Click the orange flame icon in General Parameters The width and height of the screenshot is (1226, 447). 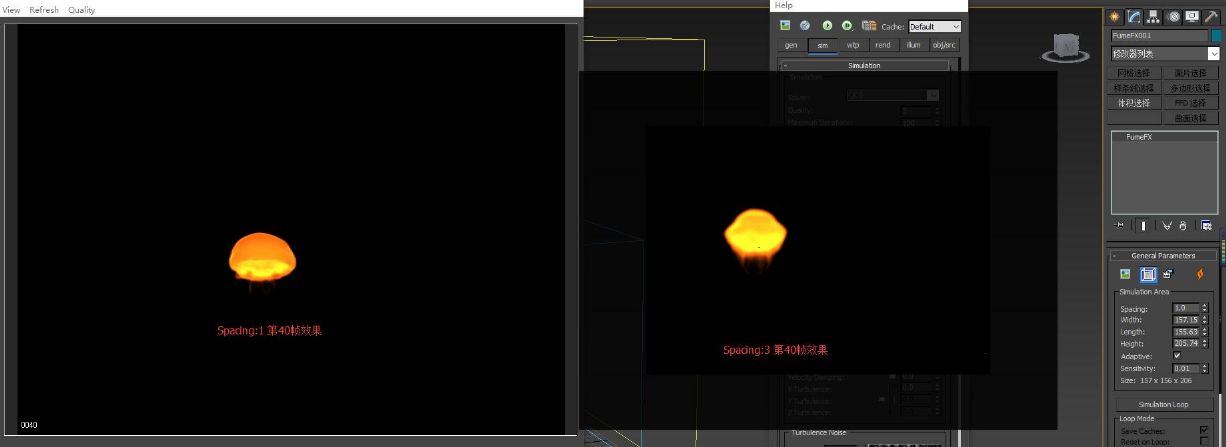(1201, 274)
